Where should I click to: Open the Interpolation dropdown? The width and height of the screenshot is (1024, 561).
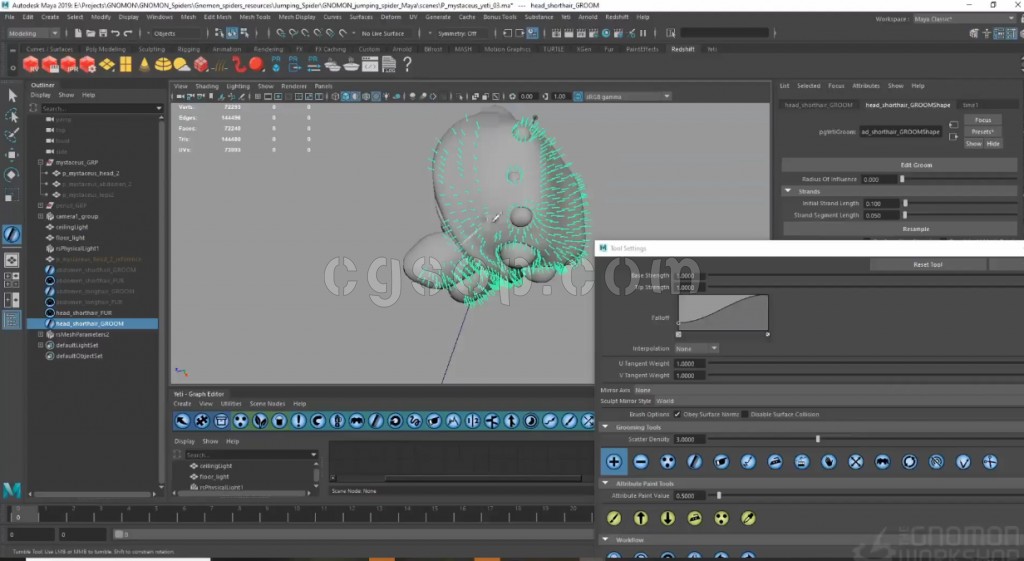pyautogui.click(x=696, y=348)
